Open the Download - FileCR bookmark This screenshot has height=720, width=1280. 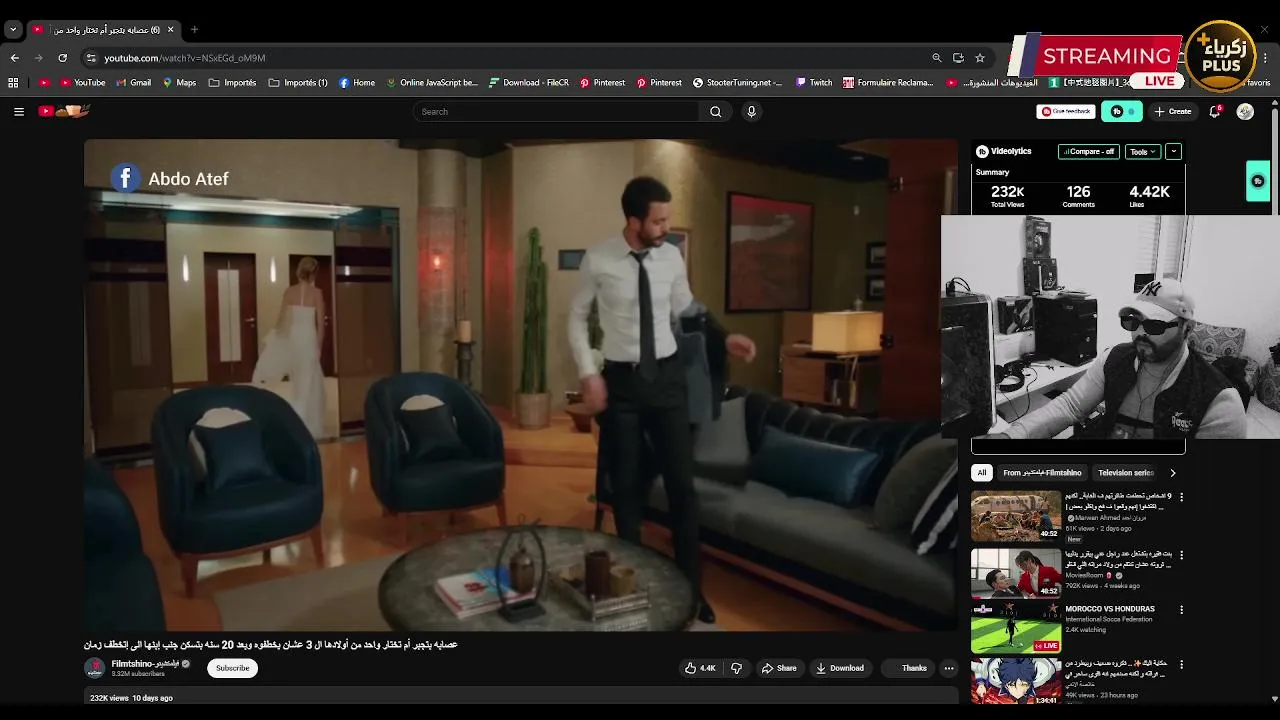pyautogui.click(x=529, y=83)
